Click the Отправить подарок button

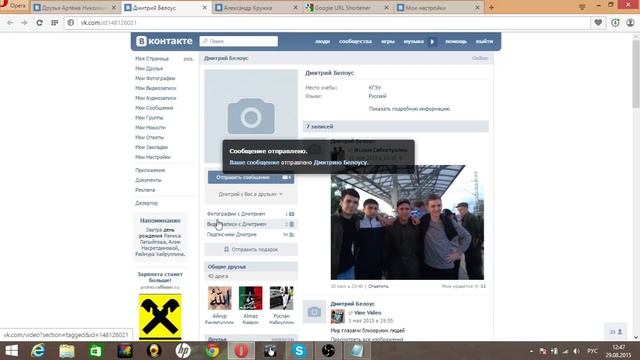click(251, 249)
